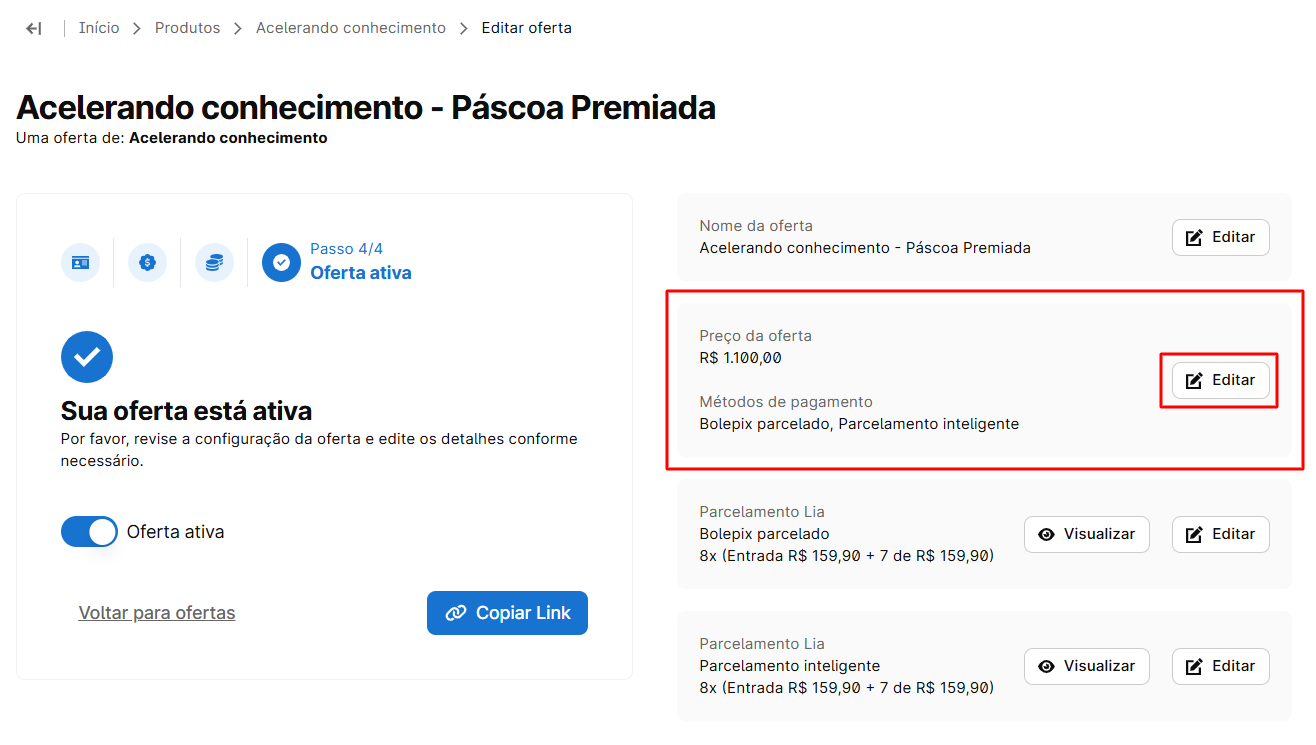Edit Parcelamento inteligente settings
The image size is (1316, 745).
coord(1220,666)
